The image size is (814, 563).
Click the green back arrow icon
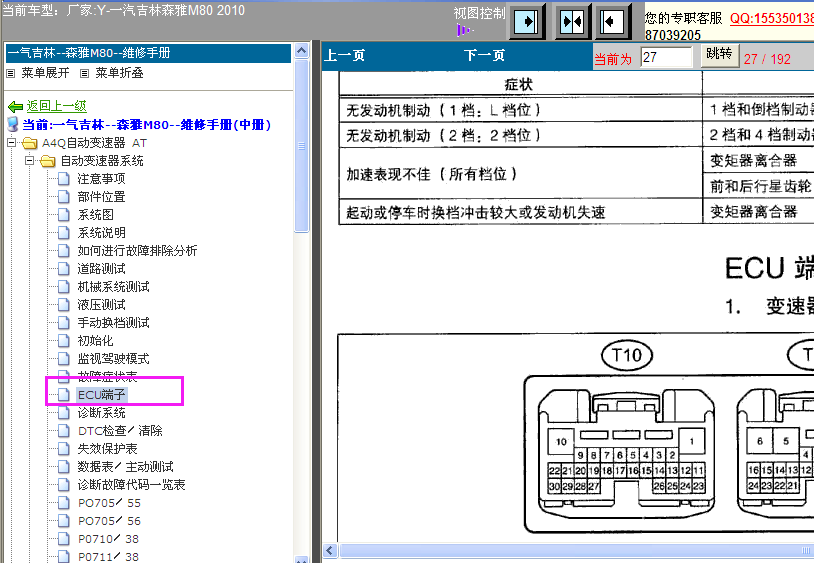click(15, 106)
